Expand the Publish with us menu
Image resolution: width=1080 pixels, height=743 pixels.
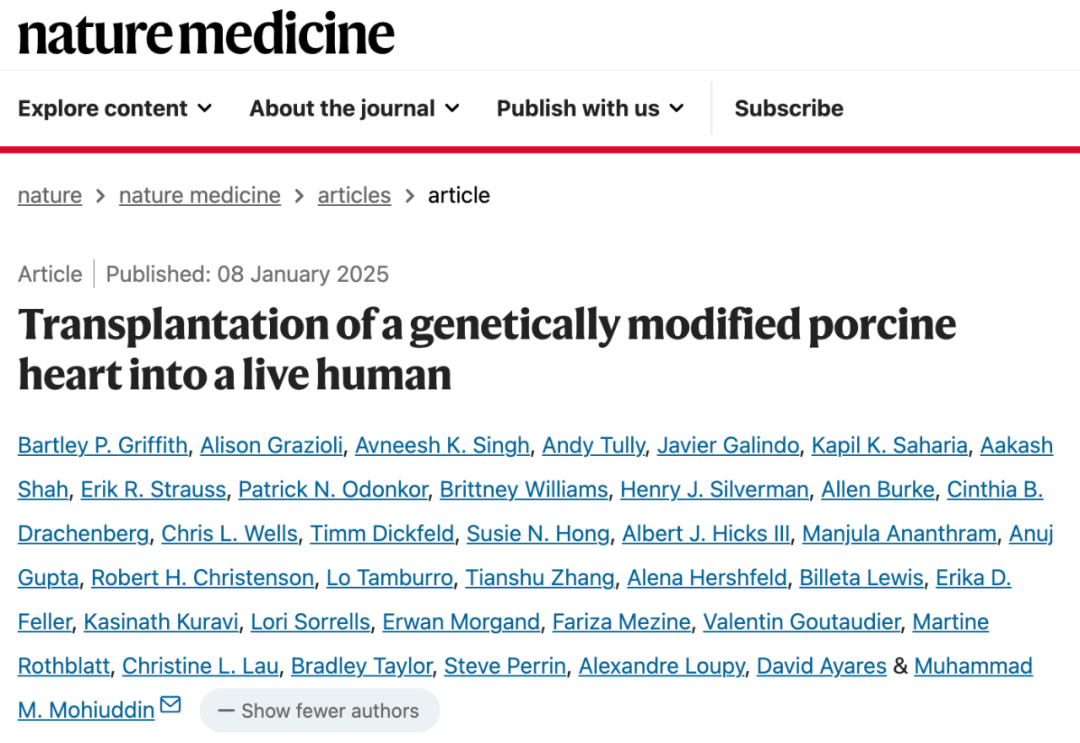click(x=590, y=108)
